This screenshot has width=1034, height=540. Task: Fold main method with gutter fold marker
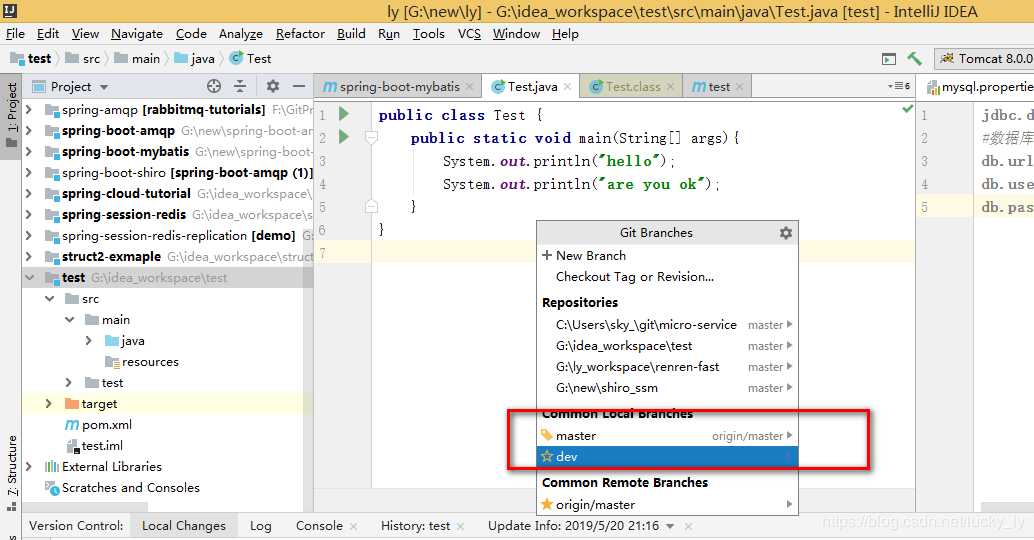click(x=371, y=138)
